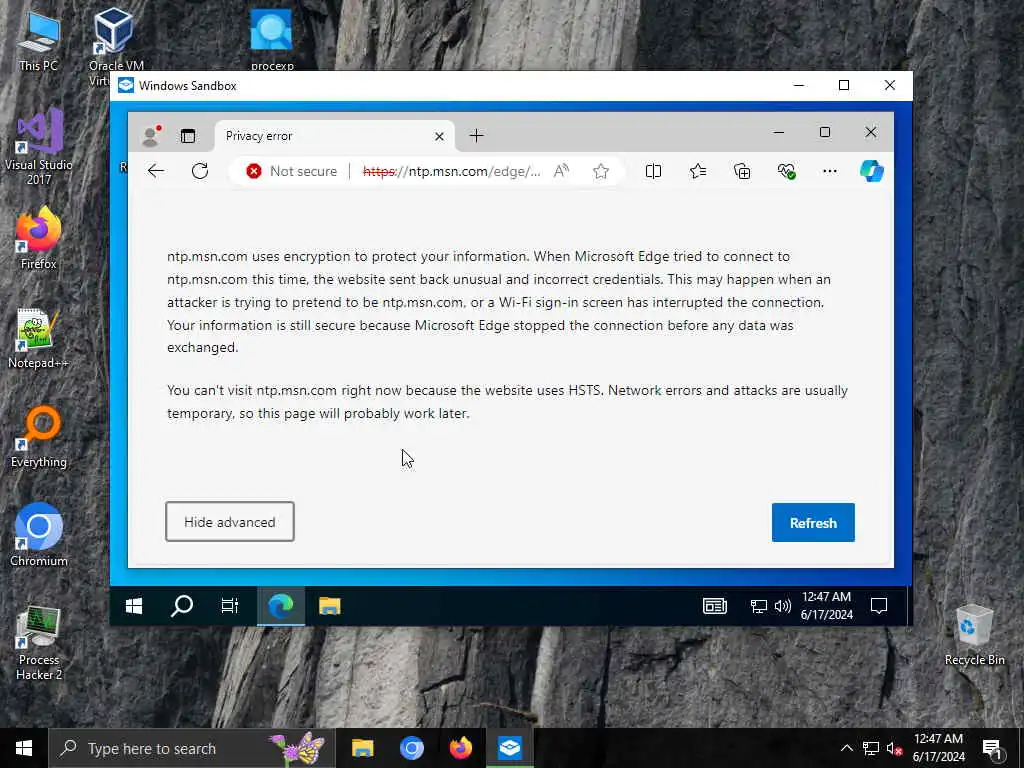Select the Everything desktop shortcut
1024x768 pixels.
tap(39, 437)
